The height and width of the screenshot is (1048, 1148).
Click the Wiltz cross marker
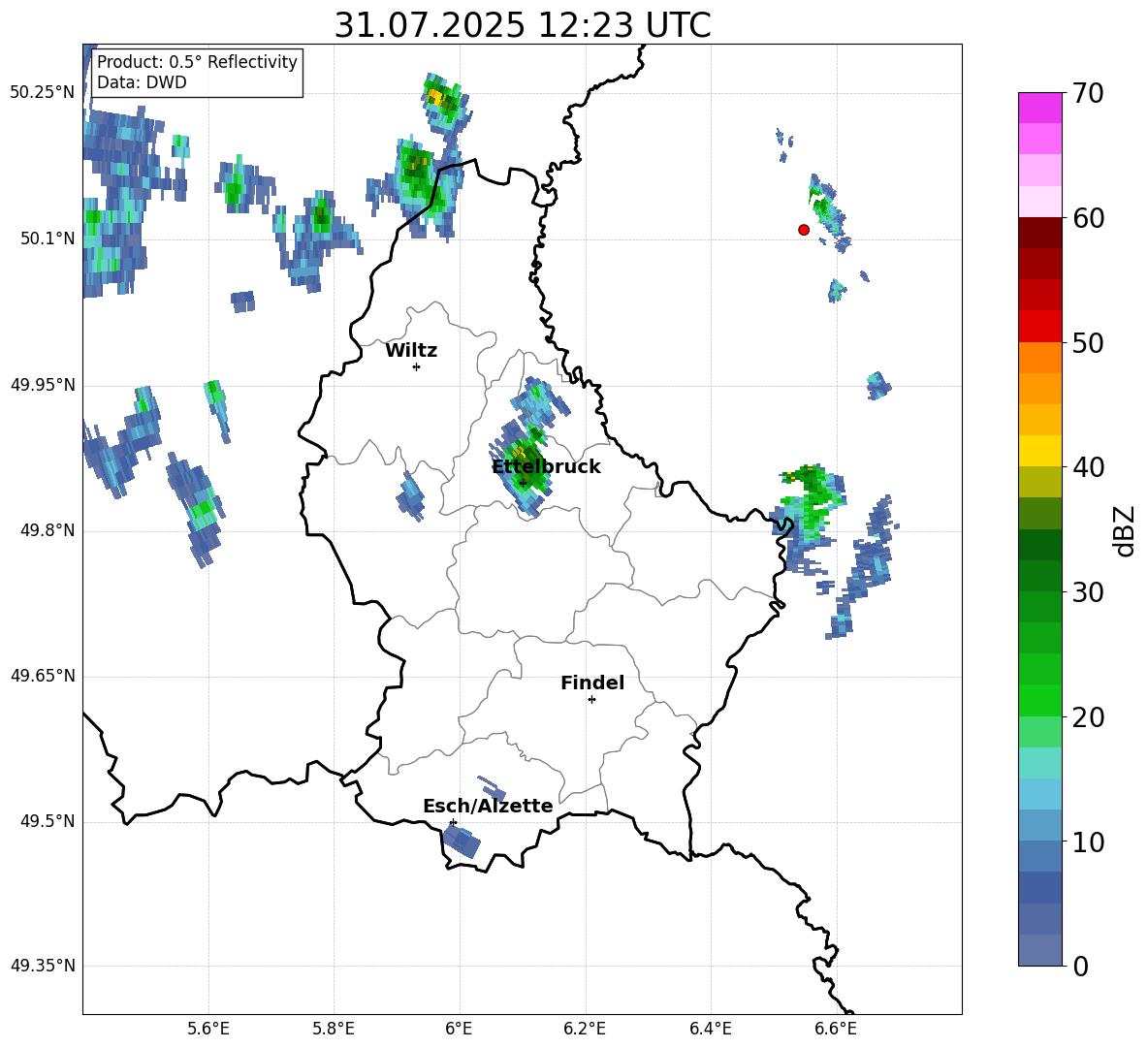[x=416, y=366]
